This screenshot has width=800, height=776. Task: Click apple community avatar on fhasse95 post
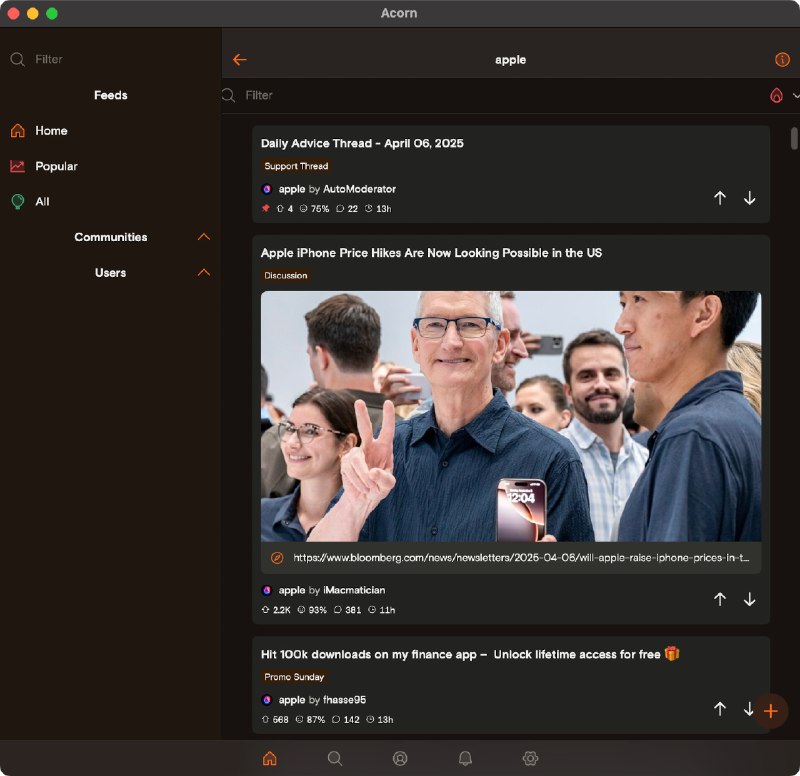click(x=266, y=700)
